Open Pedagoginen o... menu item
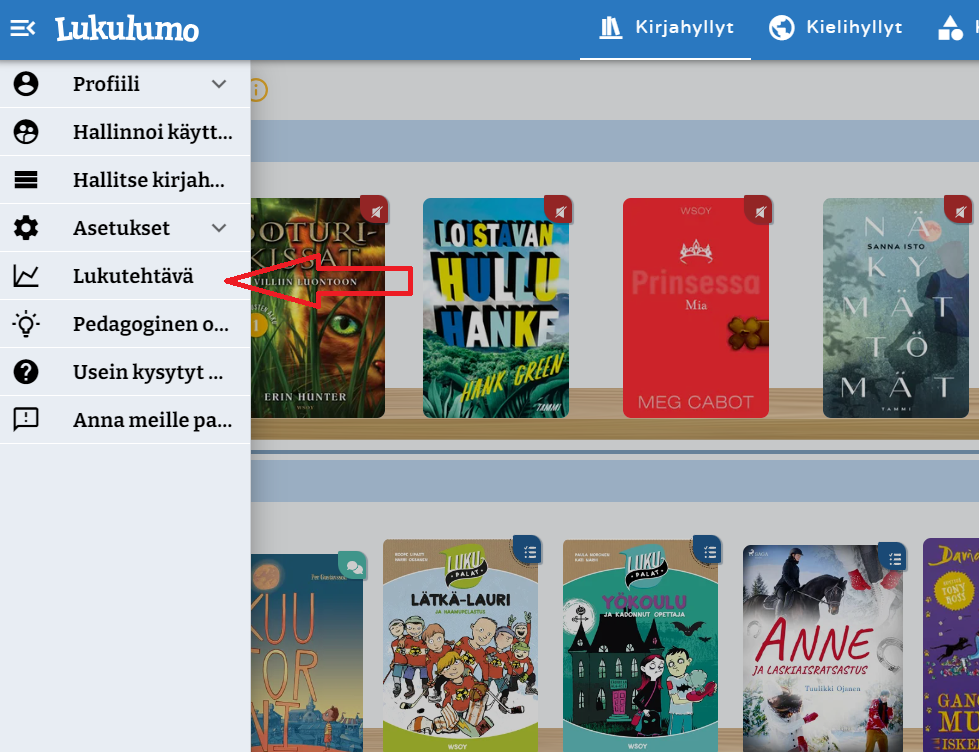Viewport: 979px width, 752px height. coord(125,324)
